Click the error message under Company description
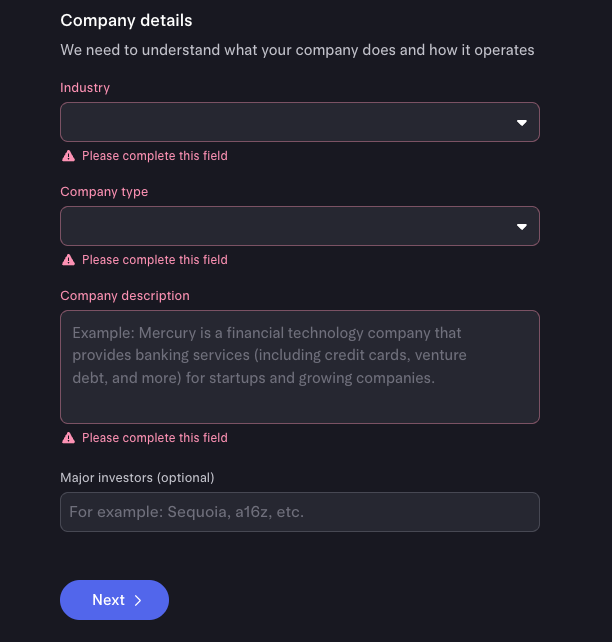This screenshot has width=612, height=642. point(155,438)
